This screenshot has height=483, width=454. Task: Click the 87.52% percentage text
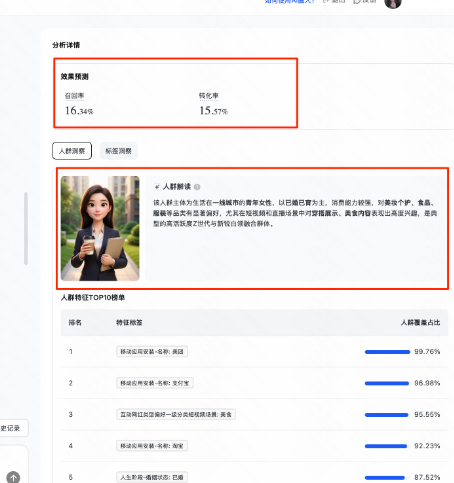point(427,477)
